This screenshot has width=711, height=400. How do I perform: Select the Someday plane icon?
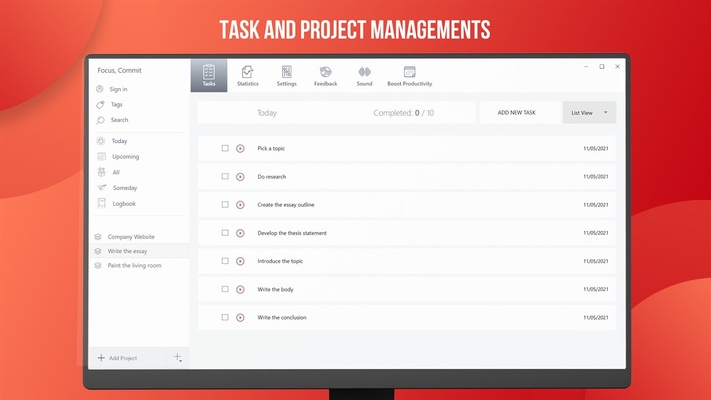tap(102, 187)
